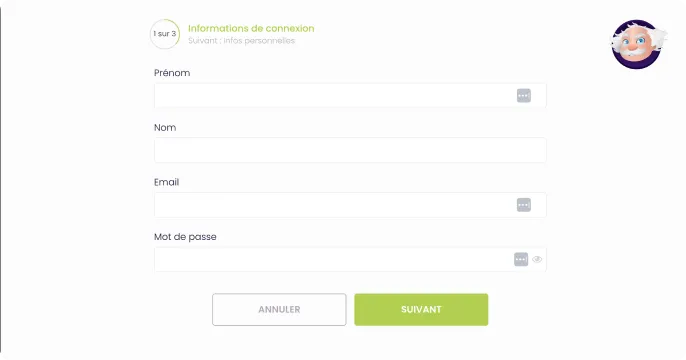Click the '1 sur 3' step text
This screenshot has height=360, width=686.
click(164, 34)
